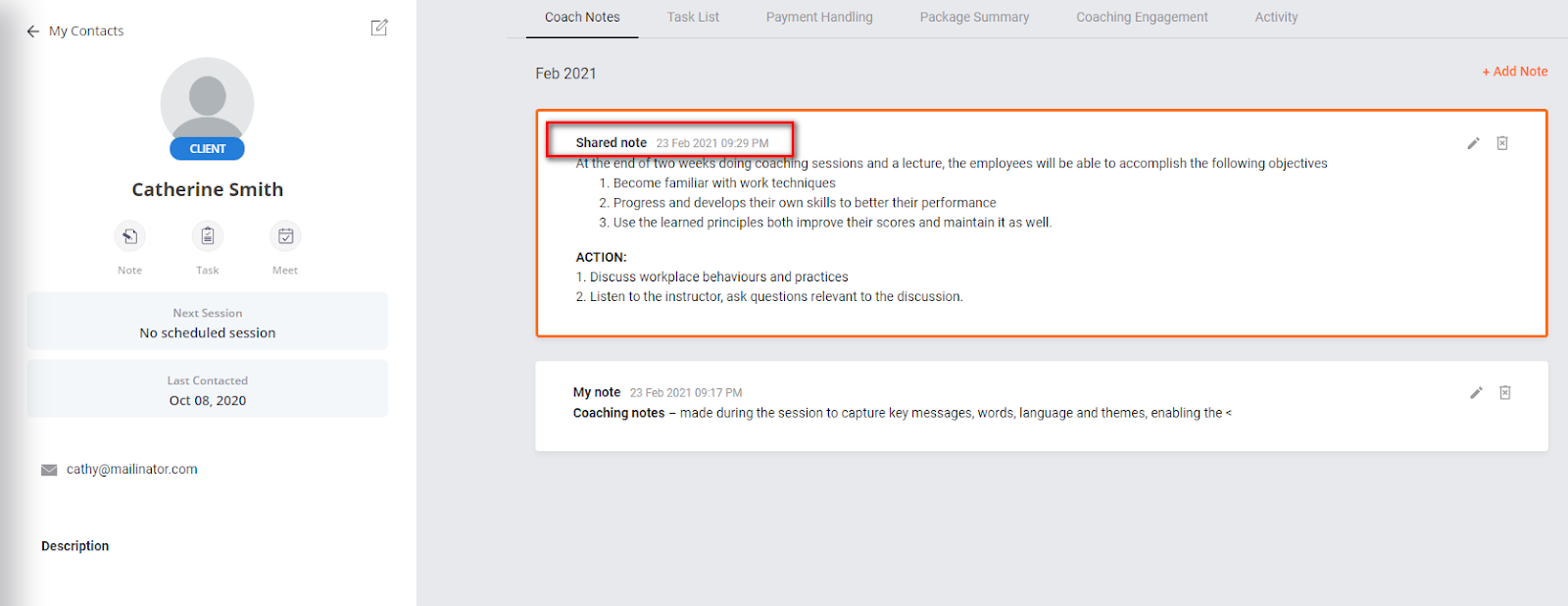Click 'Use the learned principles' line
Screen dimensions: 1568x606
(x=832, y=223)
